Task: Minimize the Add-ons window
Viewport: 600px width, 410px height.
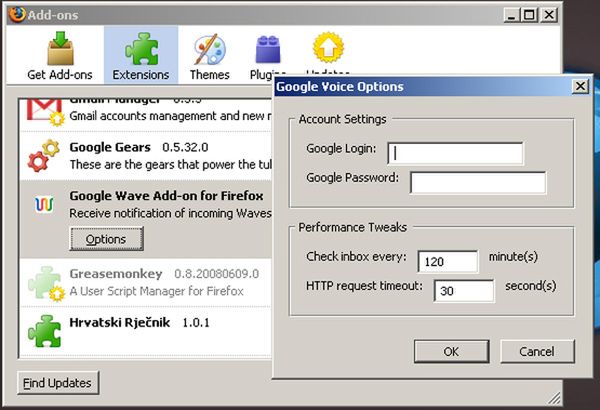Action: coord(512,15)
